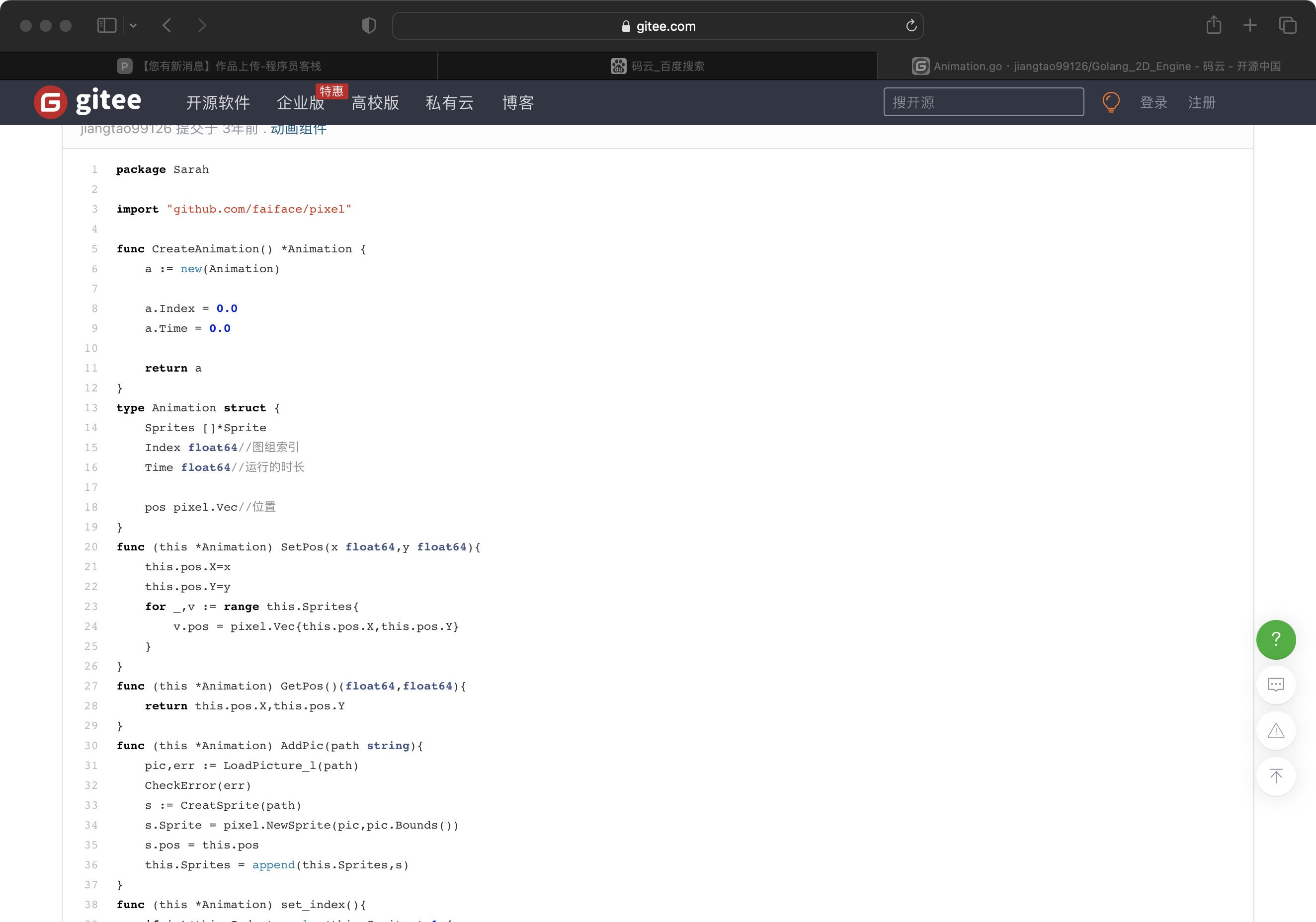Viewport: 1316px width, 922px height.
Task: Switch to the 程序员客栈 作品上传 tab
Action: point(219,66)
